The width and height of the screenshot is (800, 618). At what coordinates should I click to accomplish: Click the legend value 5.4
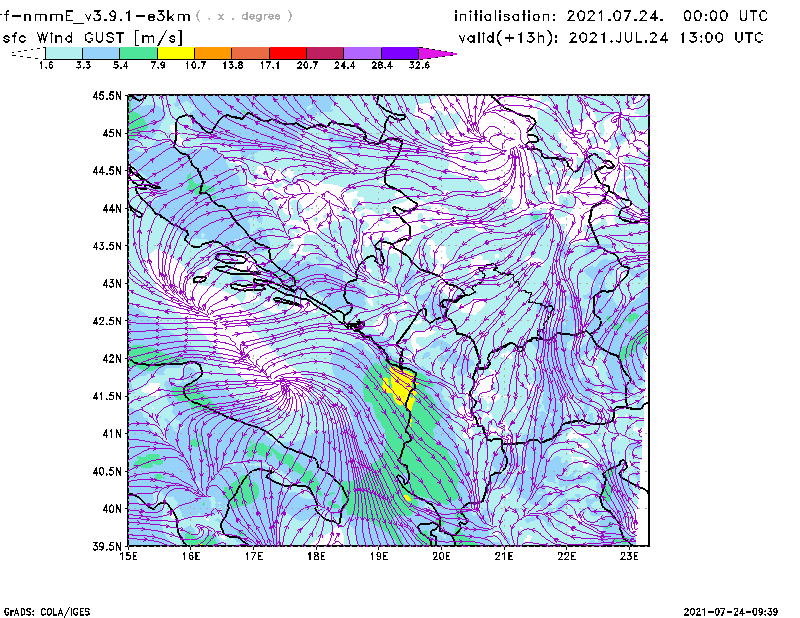120,65
